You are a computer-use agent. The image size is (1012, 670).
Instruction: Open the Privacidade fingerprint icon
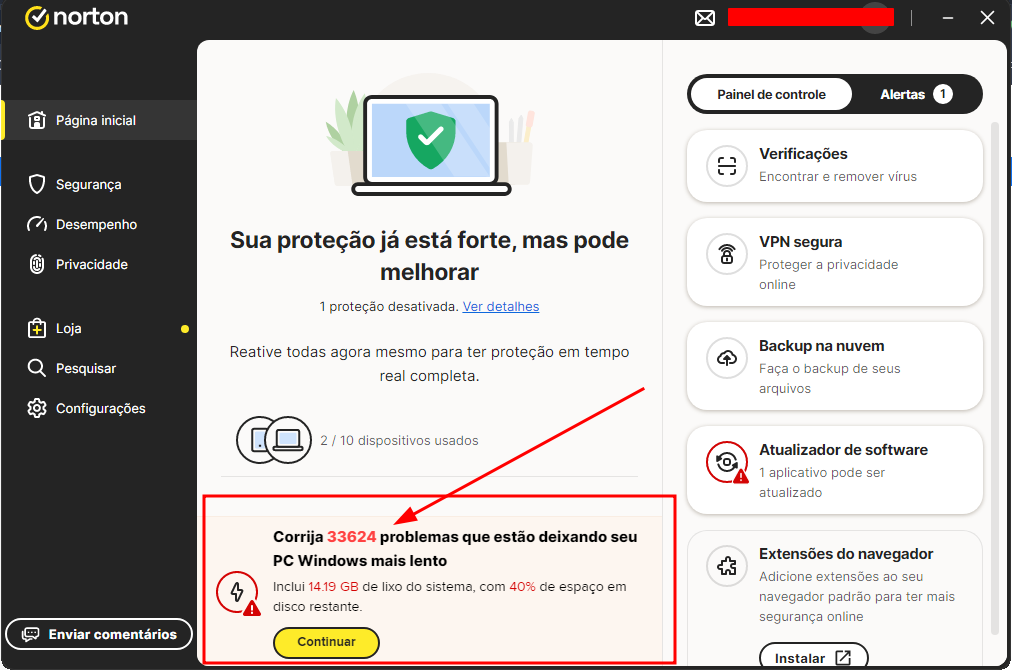pyautogui.click(x=37, y=264)
